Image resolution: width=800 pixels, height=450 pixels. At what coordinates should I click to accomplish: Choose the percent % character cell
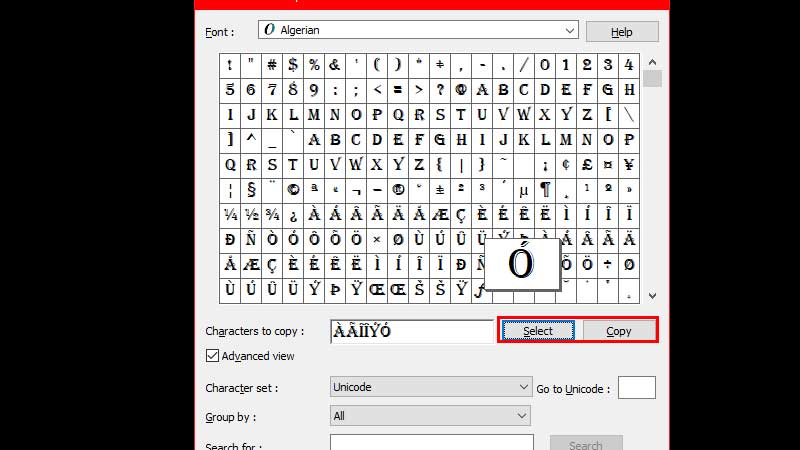(314, 65)
